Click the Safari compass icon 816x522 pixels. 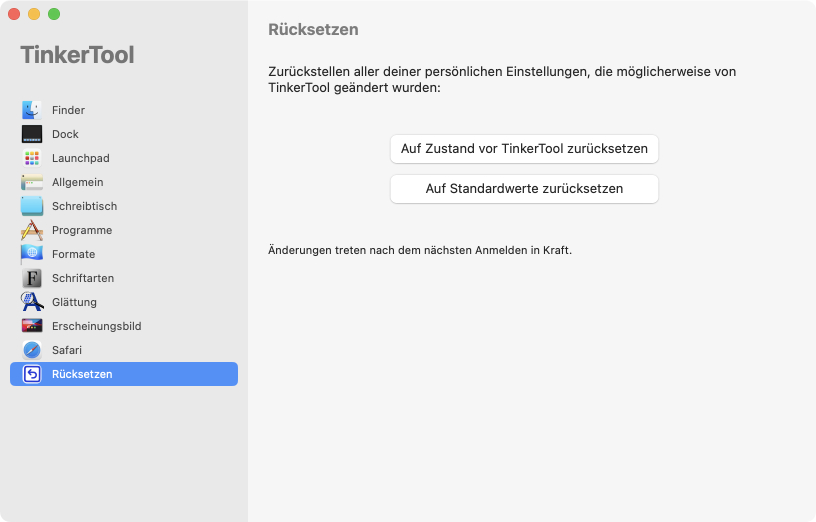point(32,350)
